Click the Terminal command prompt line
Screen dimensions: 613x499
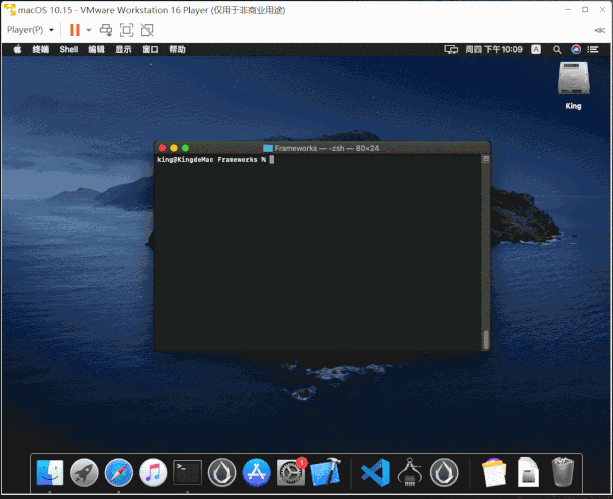[215, 160]
